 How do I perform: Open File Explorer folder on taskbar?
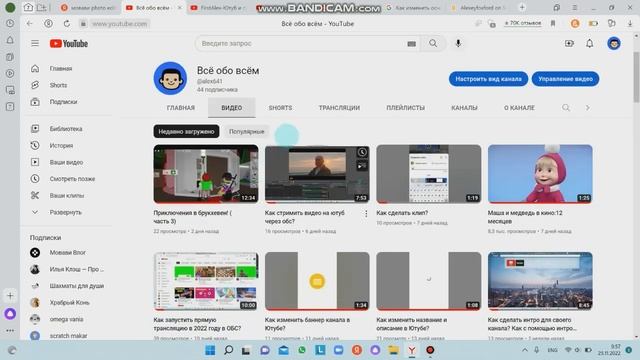(393, 350)
